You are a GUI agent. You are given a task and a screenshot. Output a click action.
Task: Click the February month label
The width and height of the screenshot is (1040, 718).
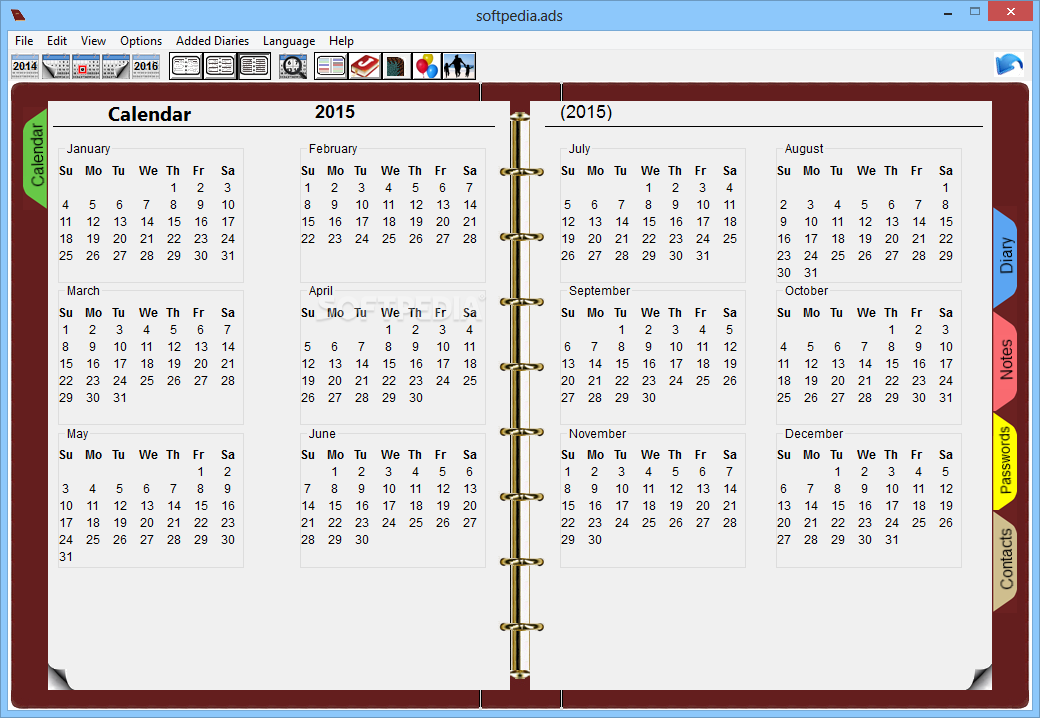(x=333, y=149)
